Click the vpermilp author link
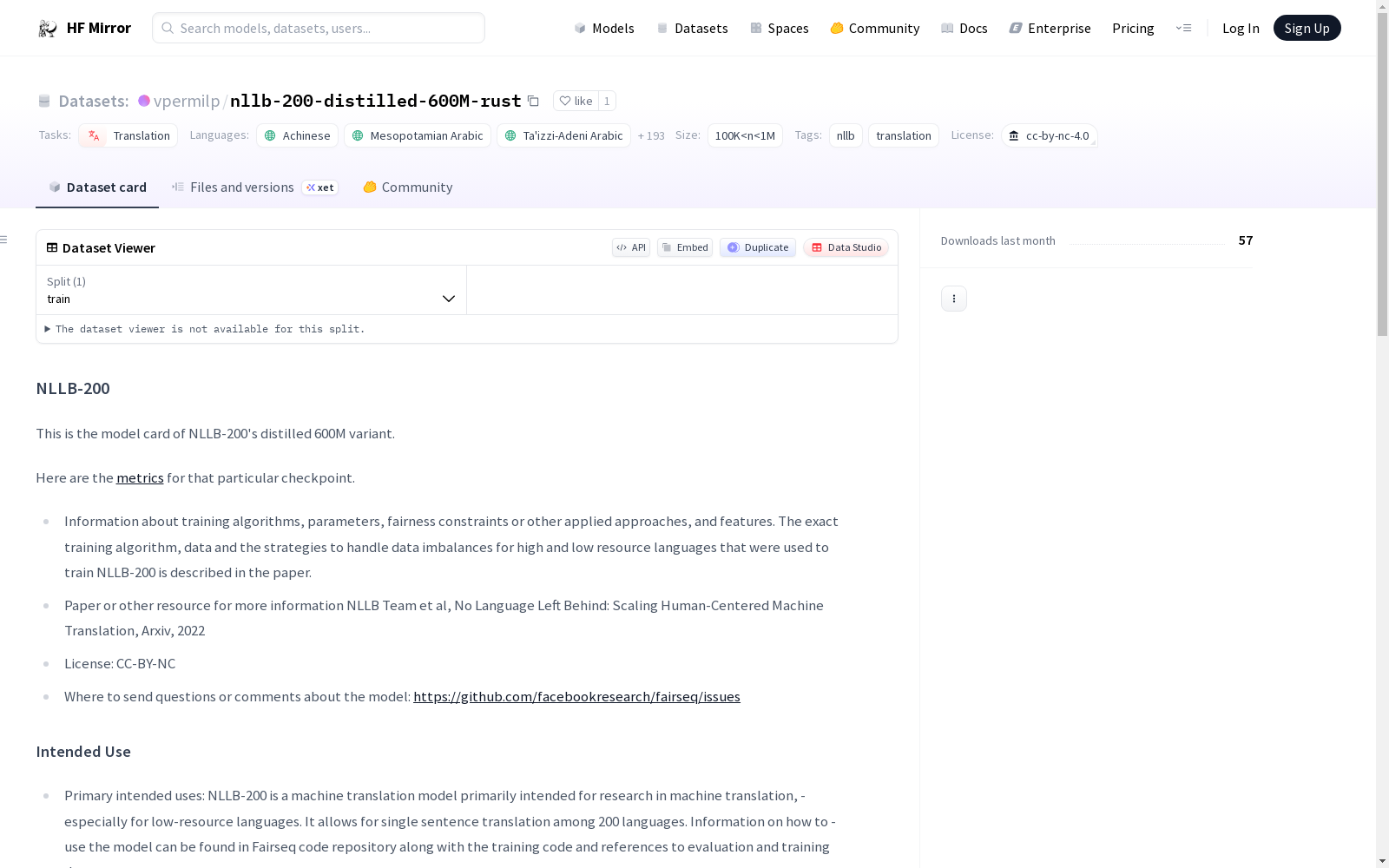The height and width of the screenshot is (868, 1389). (x=187, y=101)
